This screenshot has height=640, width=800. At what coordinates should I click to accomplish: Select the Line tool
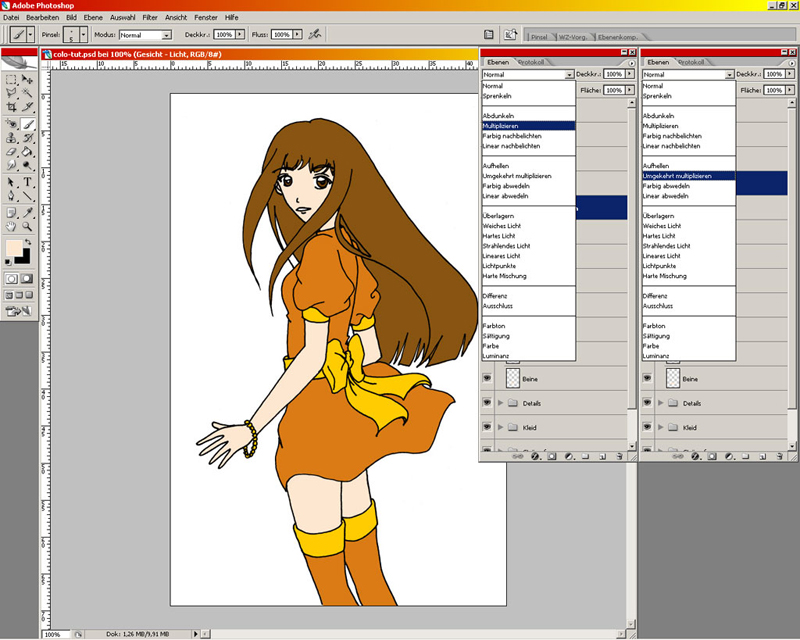point(28,196)
